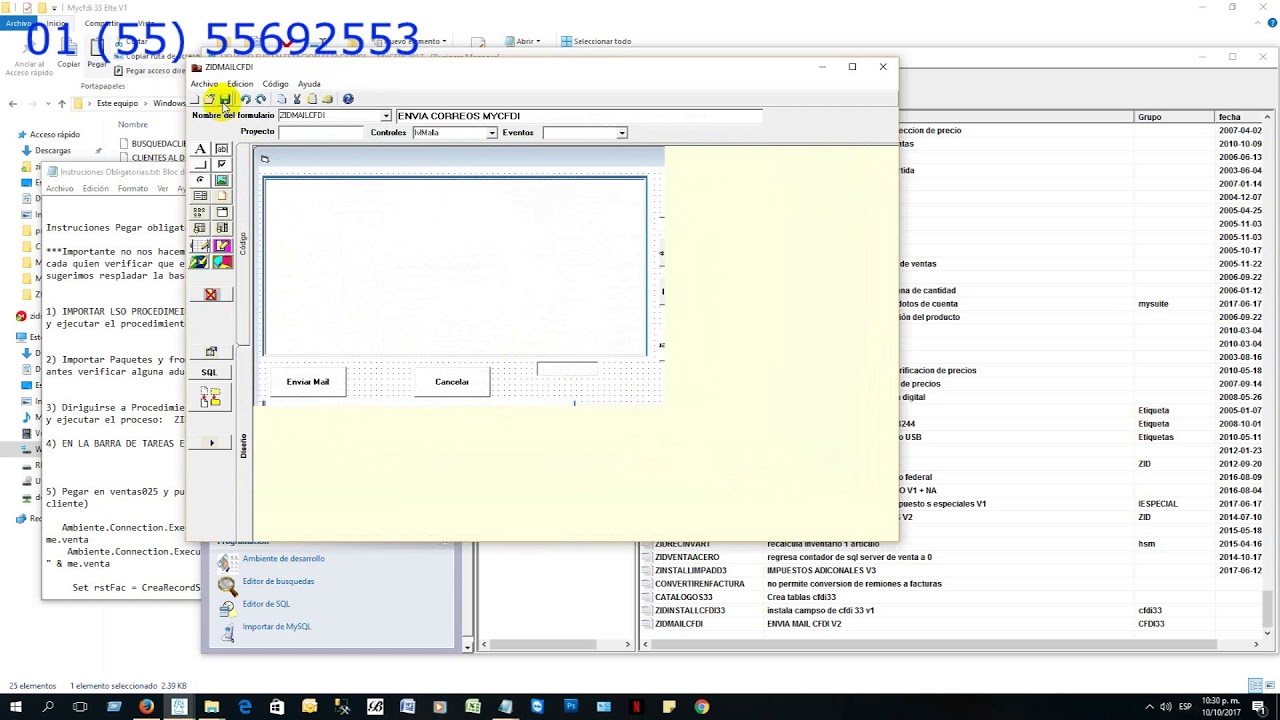Open the Edicion menu
Image resolution: width=1280 pixels, height=720 pixels.
[x=240, y=84]
